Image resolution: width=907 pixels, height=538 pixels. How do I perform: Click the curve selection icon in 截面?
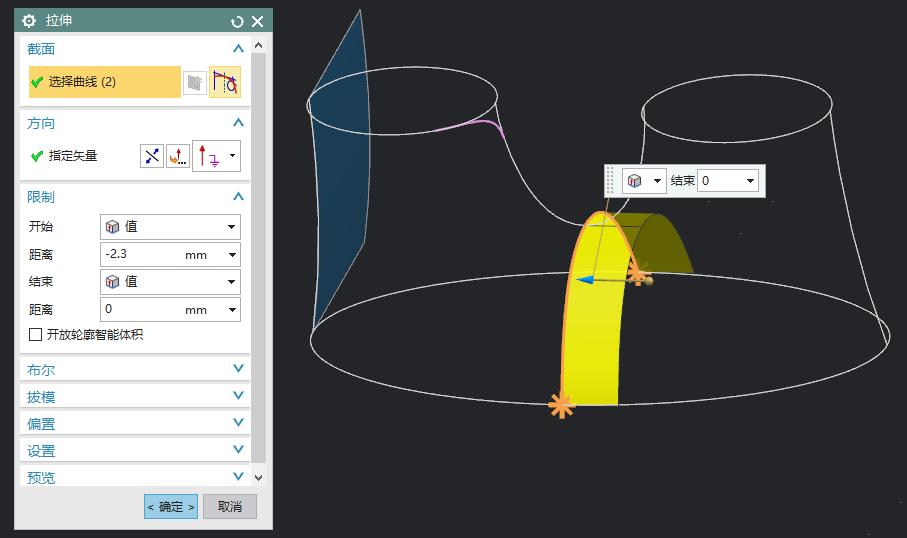pyautogui.click(x=224, y=82)
